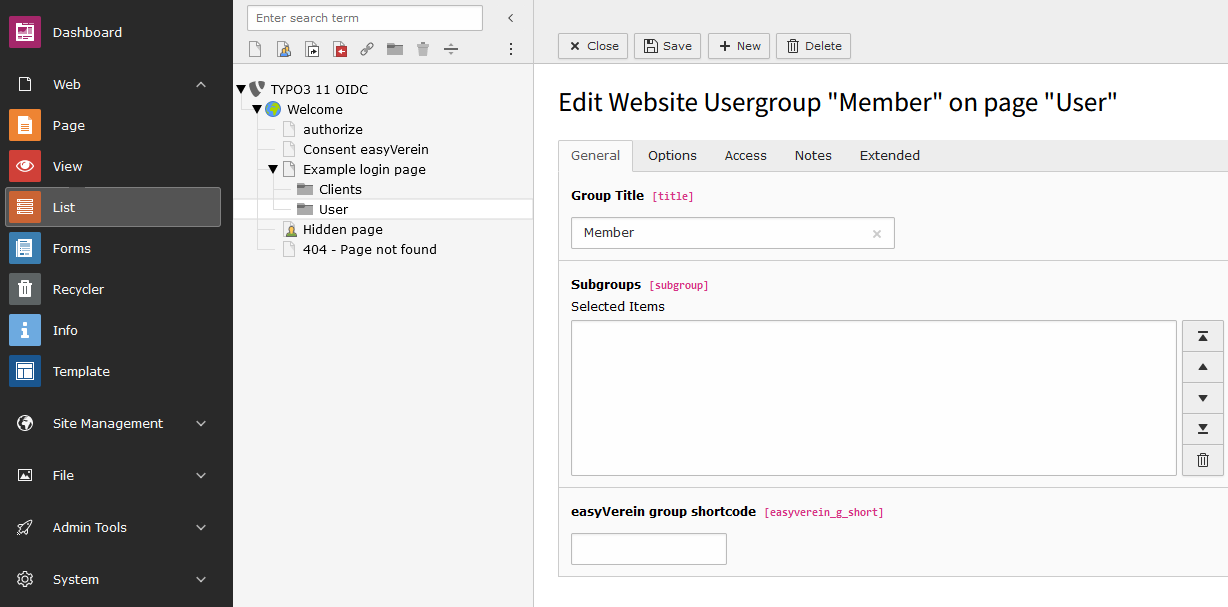The height and width of the screenshot is (607, 1228).
Task: Focus the easyVerein group shortcode input
Action: [x=649, y=549]
